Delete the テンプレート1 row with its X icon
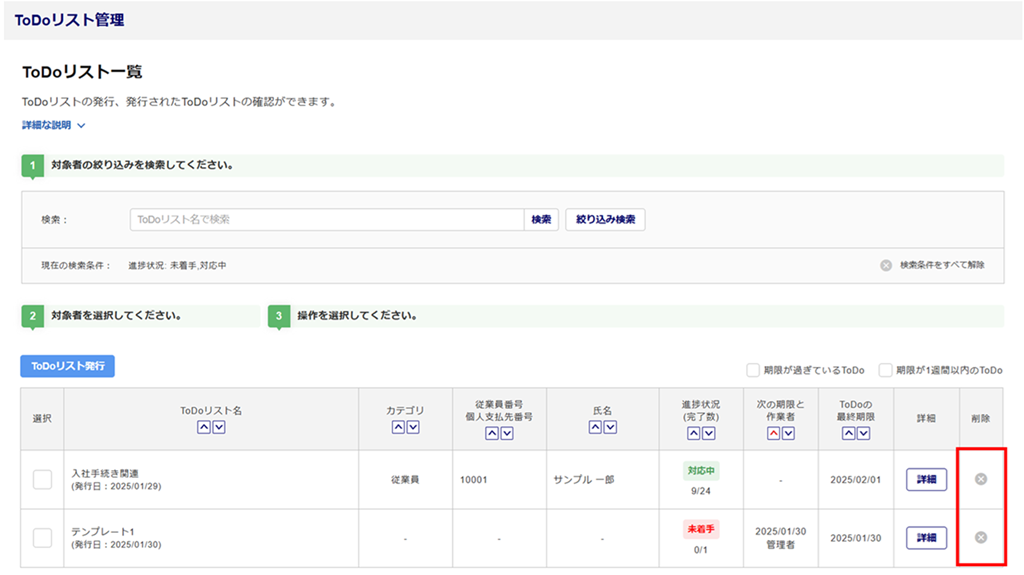1024x575 pixels. click(980, 537)
